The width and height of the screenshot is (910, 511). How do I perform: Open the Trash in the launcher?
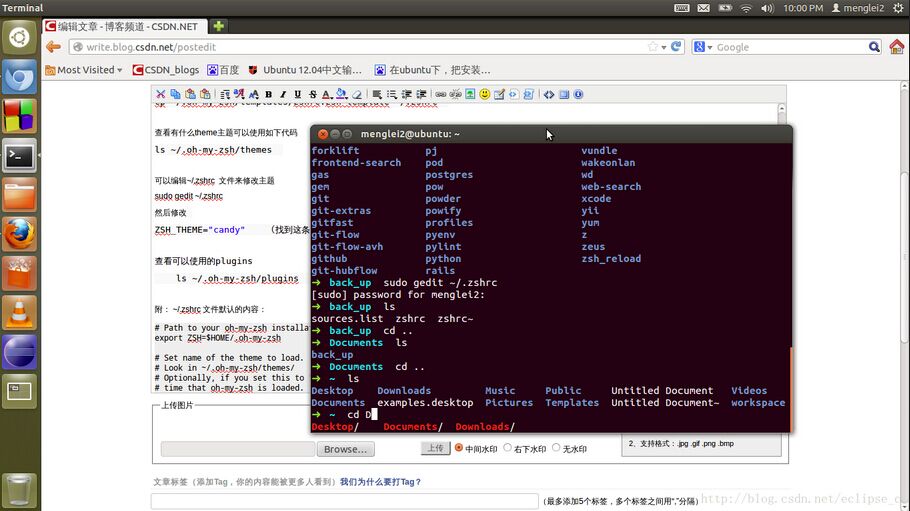20,491
